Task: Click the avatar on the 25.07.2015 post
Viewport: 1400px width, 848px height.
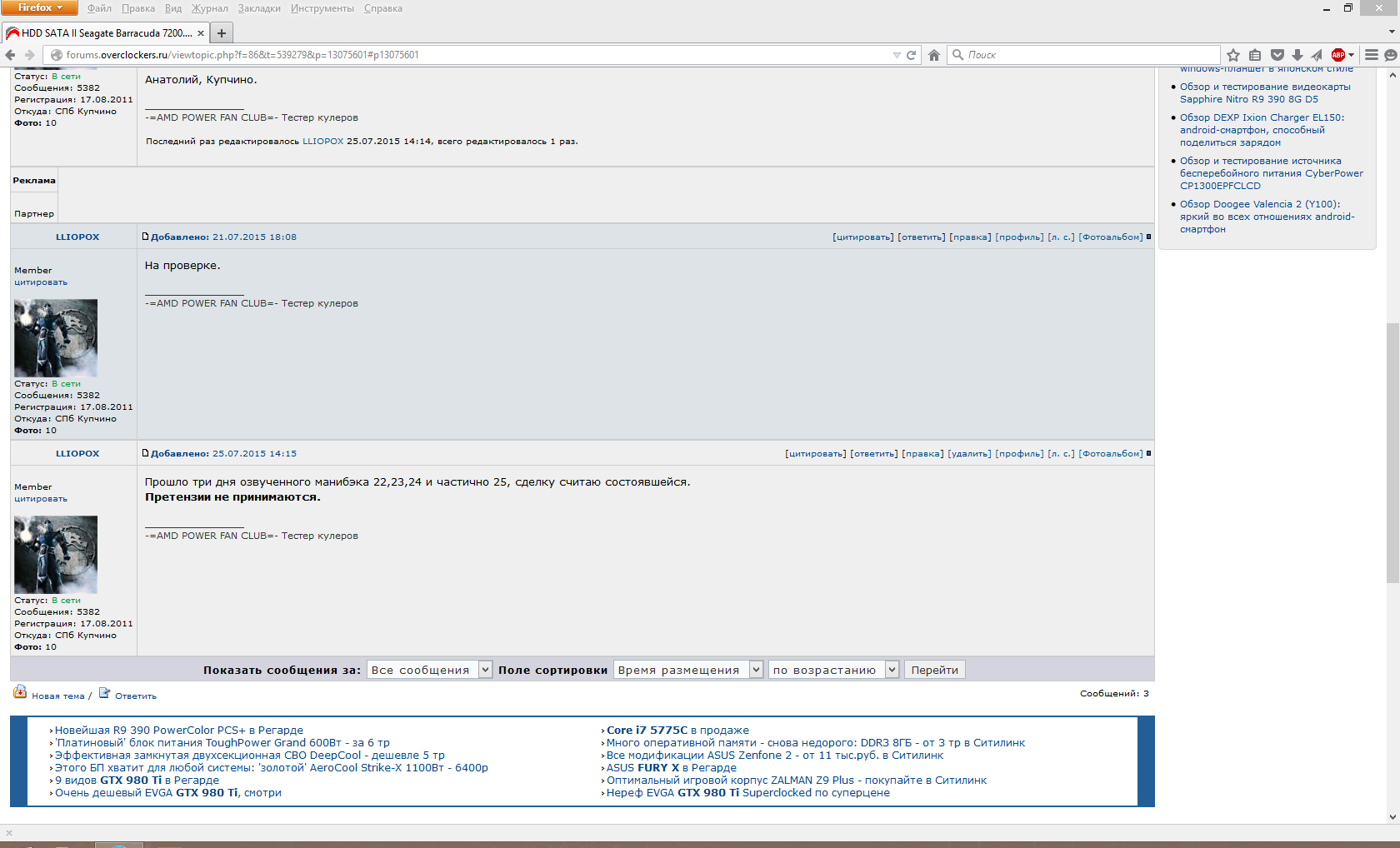Action: [x=56, y=555]
